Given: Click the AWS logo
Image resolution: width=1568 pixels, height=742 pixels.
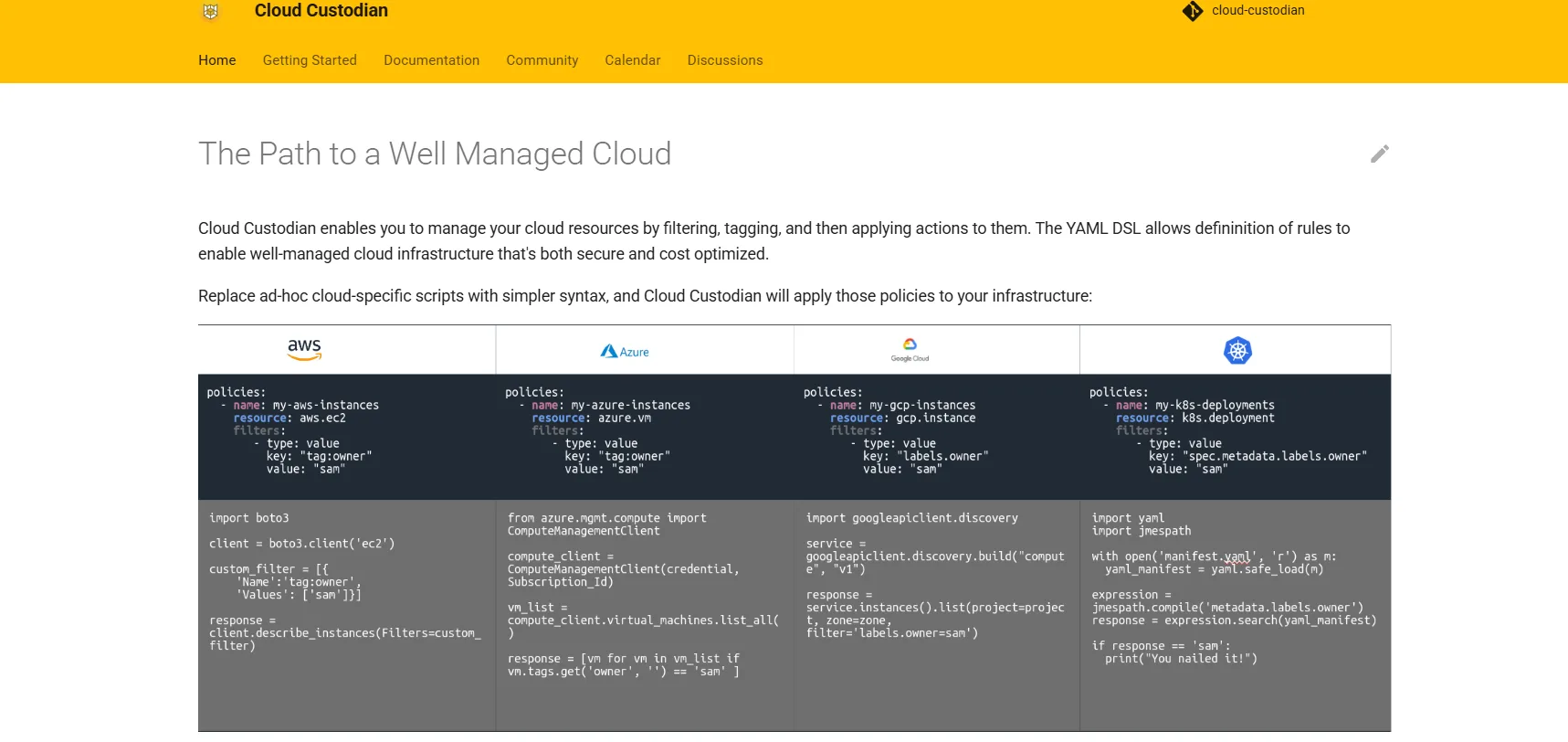Looking at the screenshot, I should 304,349.
